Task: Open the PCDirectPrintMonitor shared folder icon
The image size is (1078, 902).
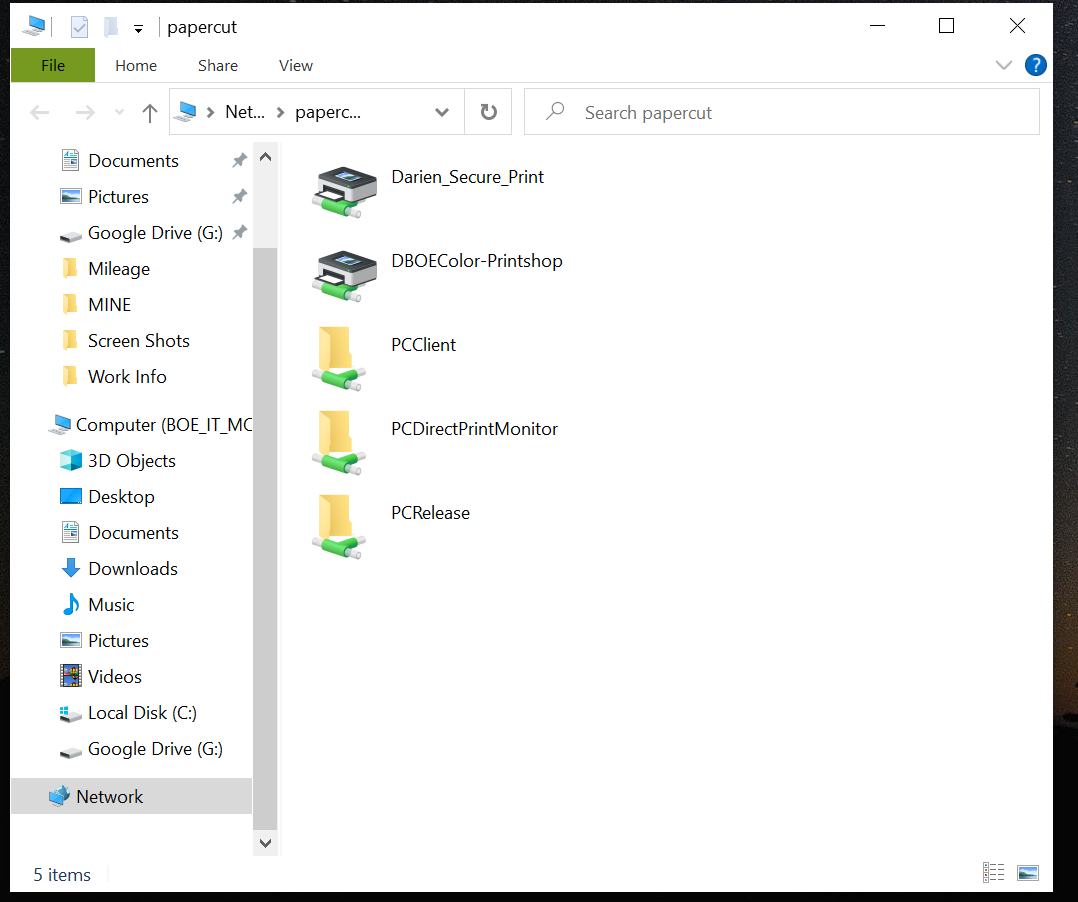Action: (339, 443)
